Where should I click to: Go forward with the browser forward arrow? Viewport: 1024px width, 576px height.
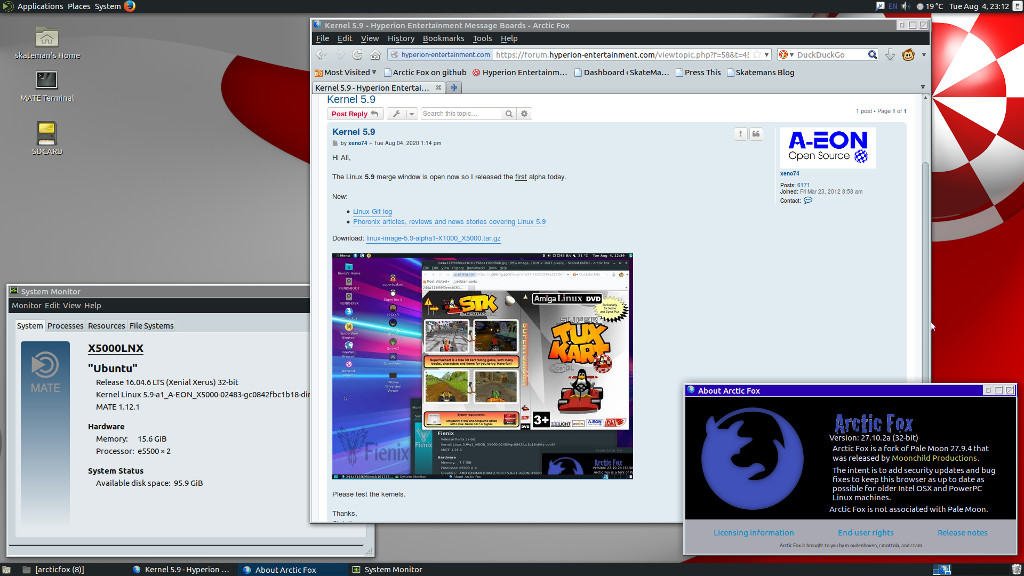[x=340, y=55]
